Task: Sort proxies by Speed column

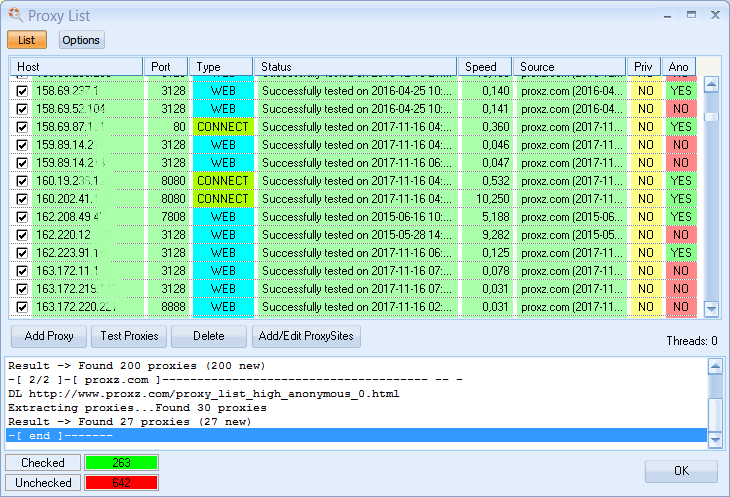Action: click(484, 67)
